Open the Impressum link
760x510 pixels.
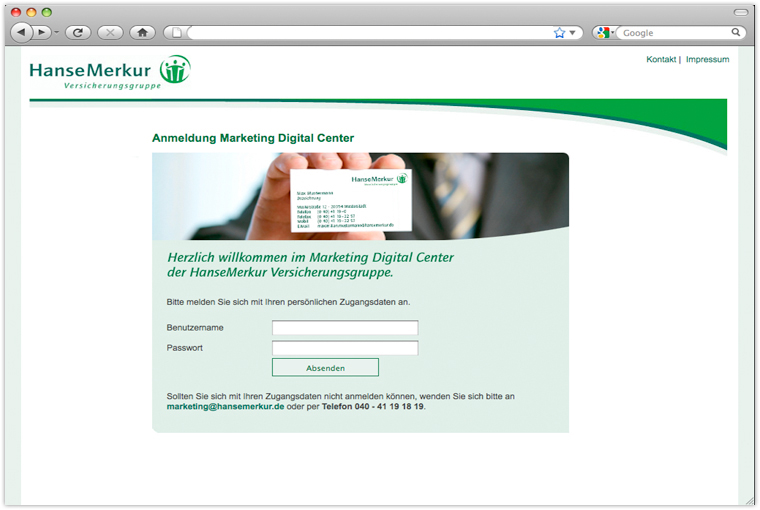point(707,60)
